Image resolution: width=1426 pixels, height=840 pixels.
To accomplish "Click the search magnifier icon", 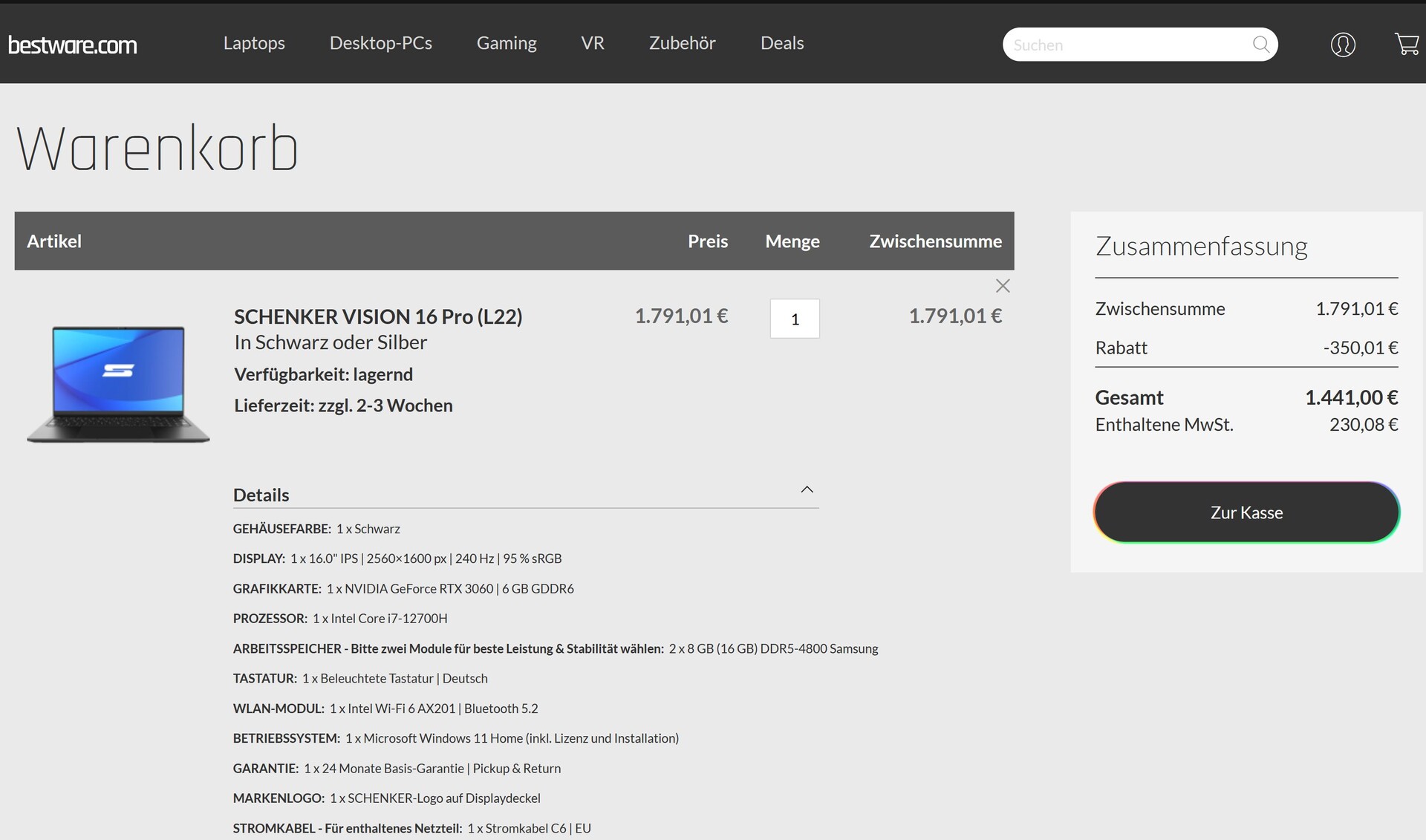I will point(1260,45).
